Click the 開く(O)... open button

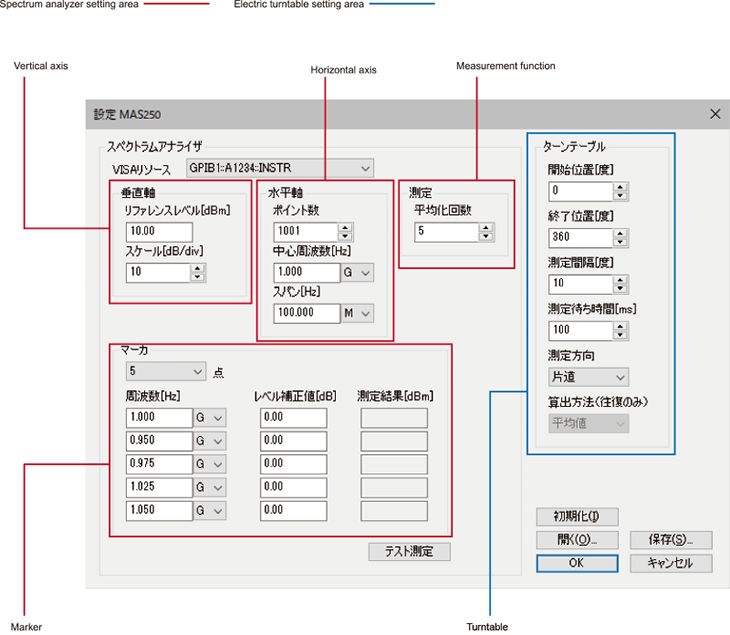coord(577,540)
